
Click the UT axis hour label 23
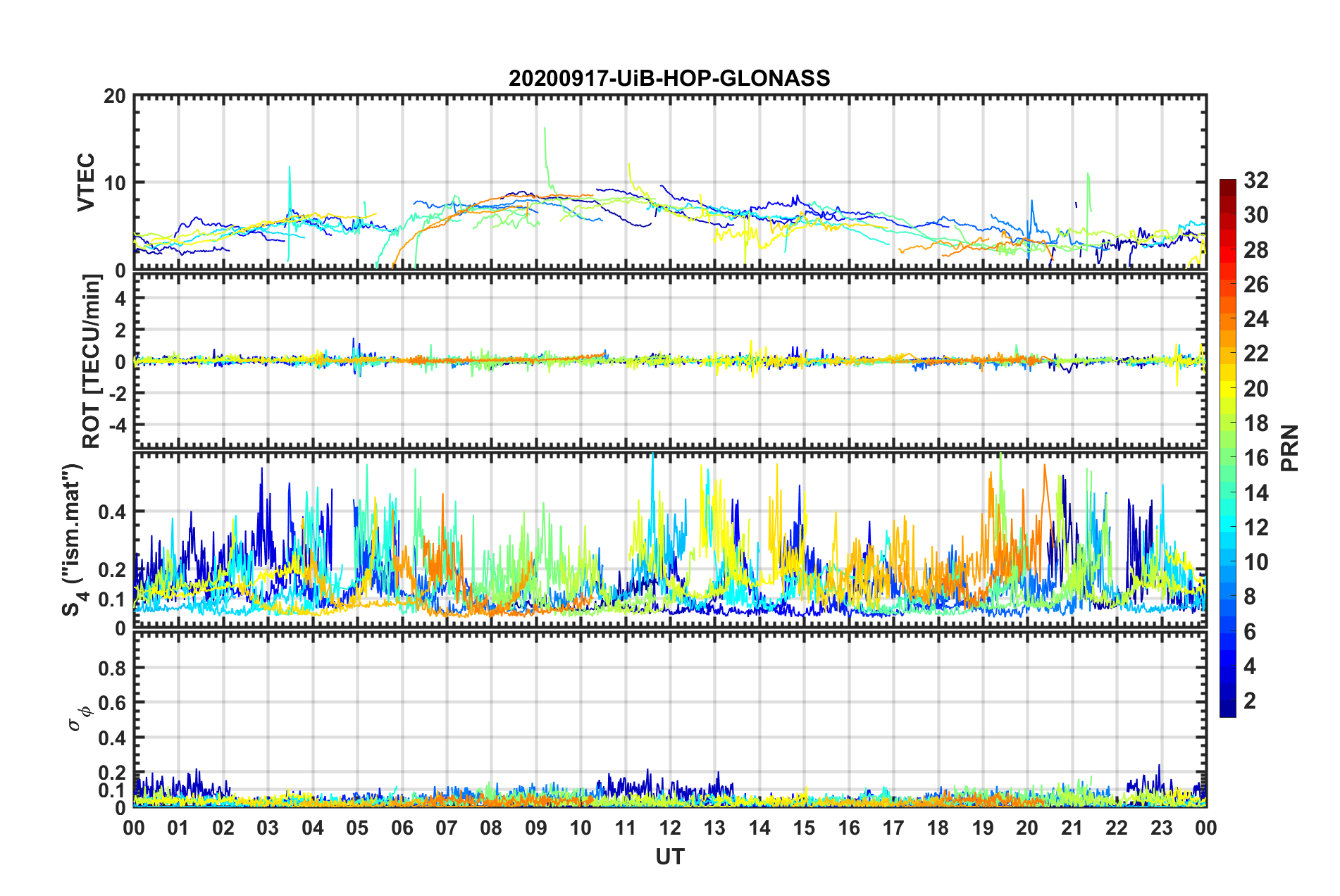(x=1162, y=828)
